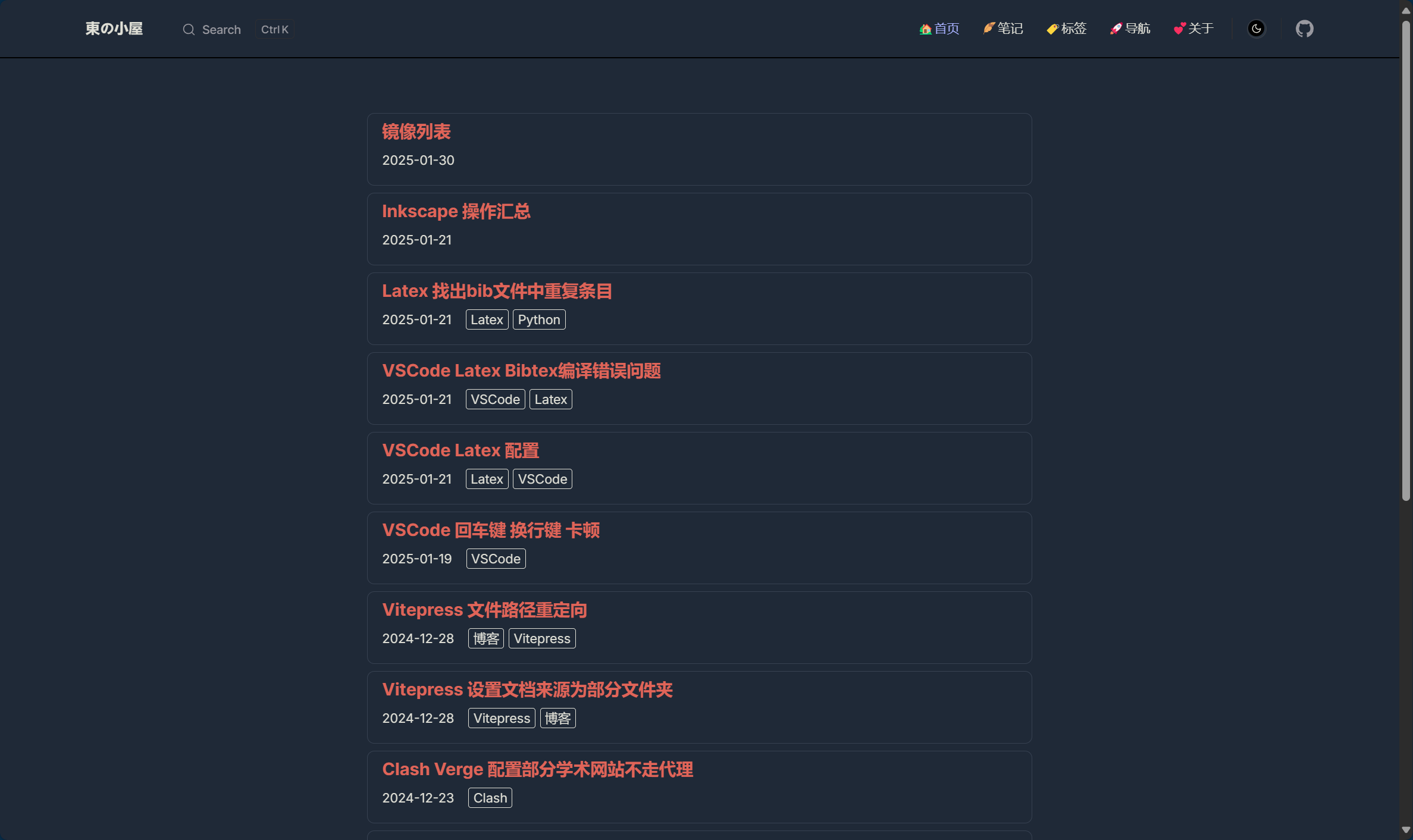The image size is (1413, 840).
Task: Click Latex tag under VSCode Latex 配置
Action: tap(487, 479)
